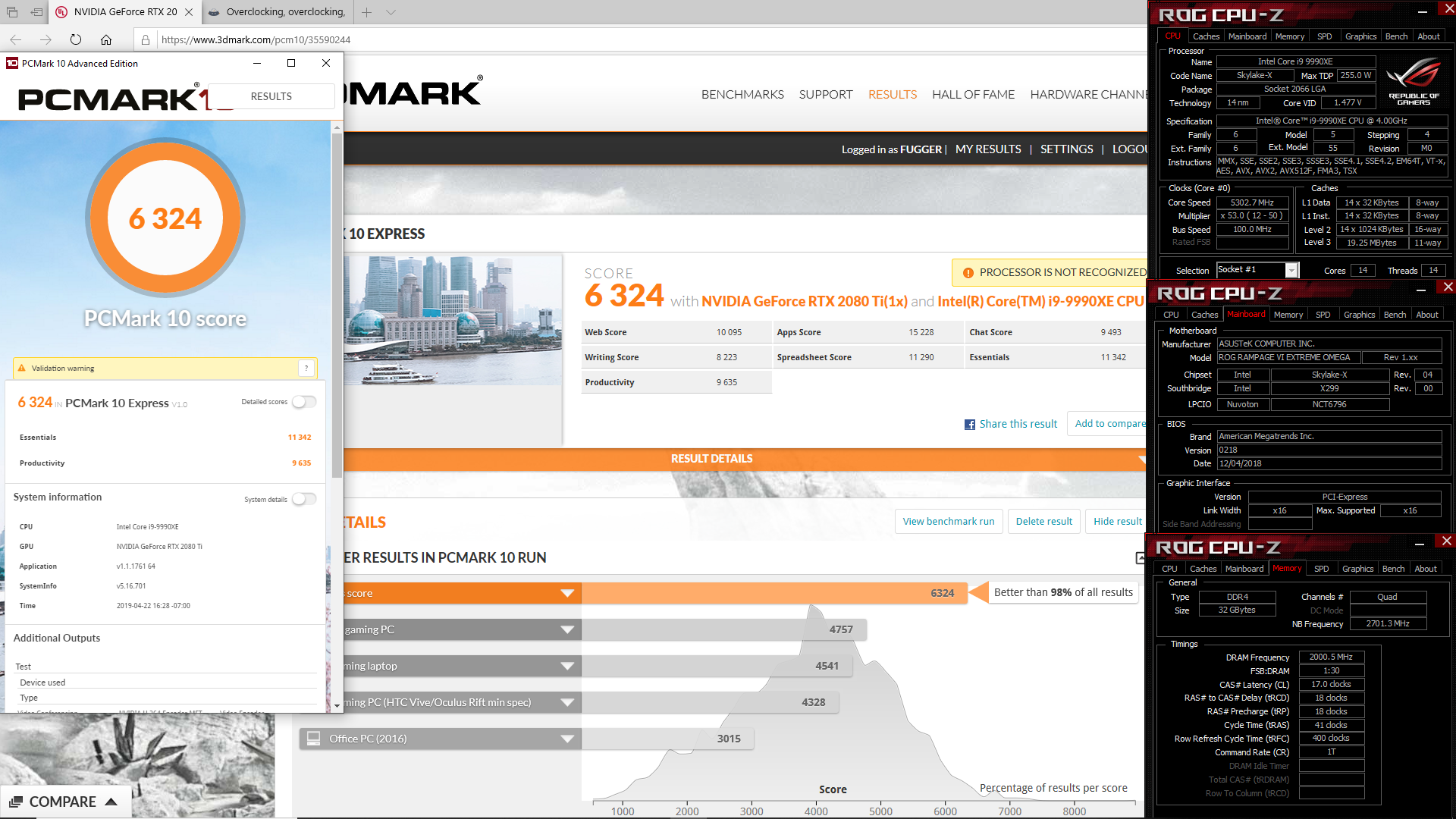
Task: Open Graphics tab in top CPU-Z window
Action: (1360, 36)
